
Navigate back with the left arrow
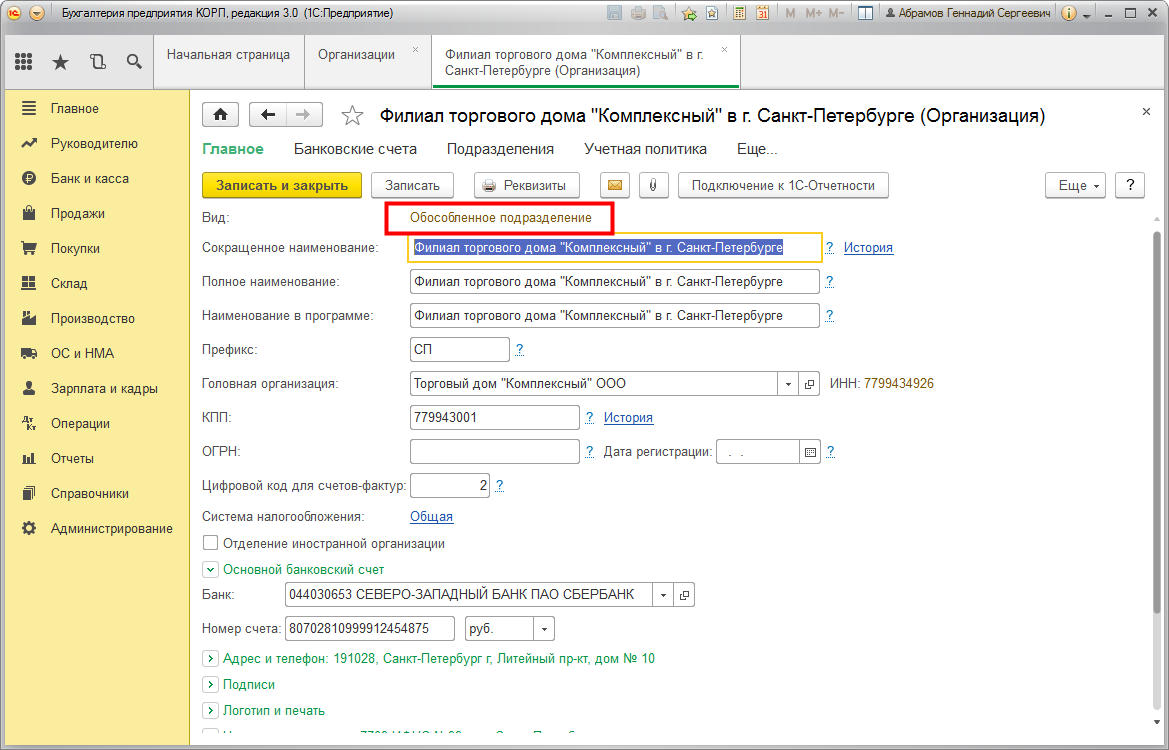268,115
